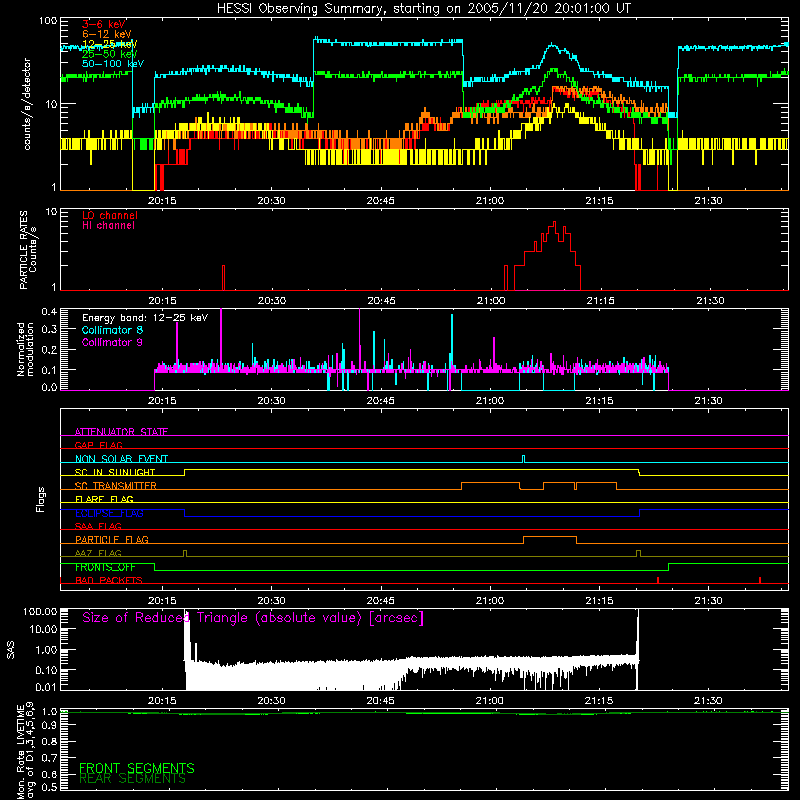Click the 100 y-axis value in the counts panel

tap(48, 21)
